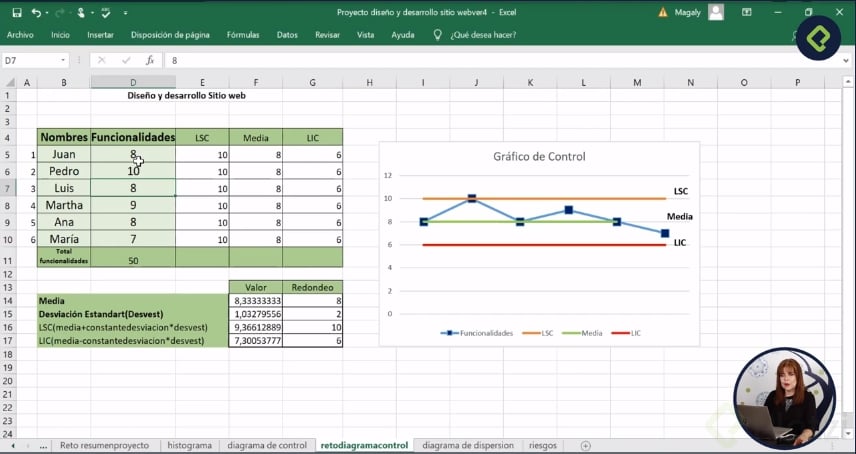This screenshot has height=454, width=856.
Task: Switch to the histograma sheet
Action: [189, 445]
